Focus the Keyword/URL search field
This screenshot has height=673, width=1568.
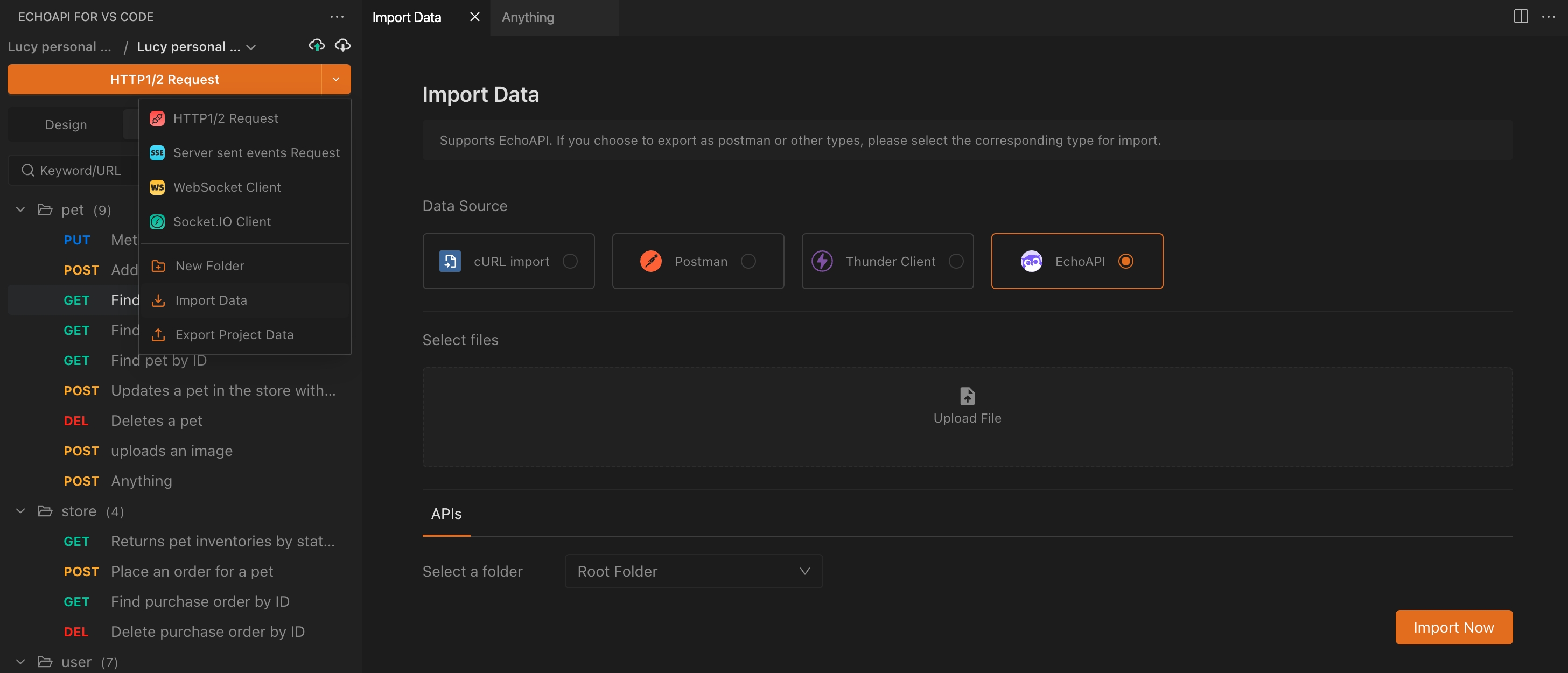click(x=79, y=170)
